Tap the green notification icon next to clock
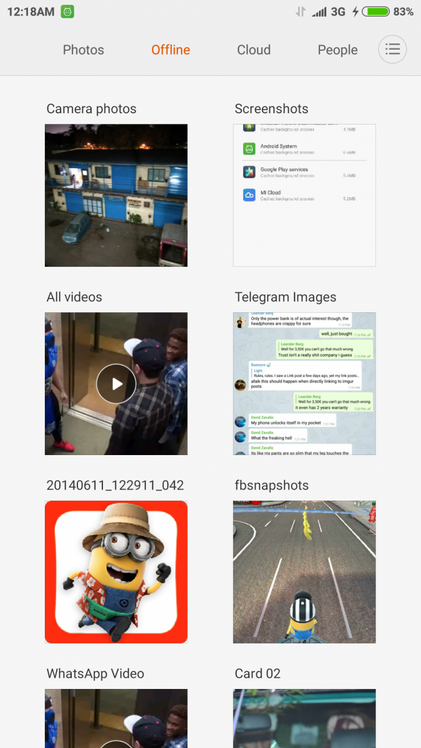The width and height of the screenshot is (421, 748). (67, 11)
